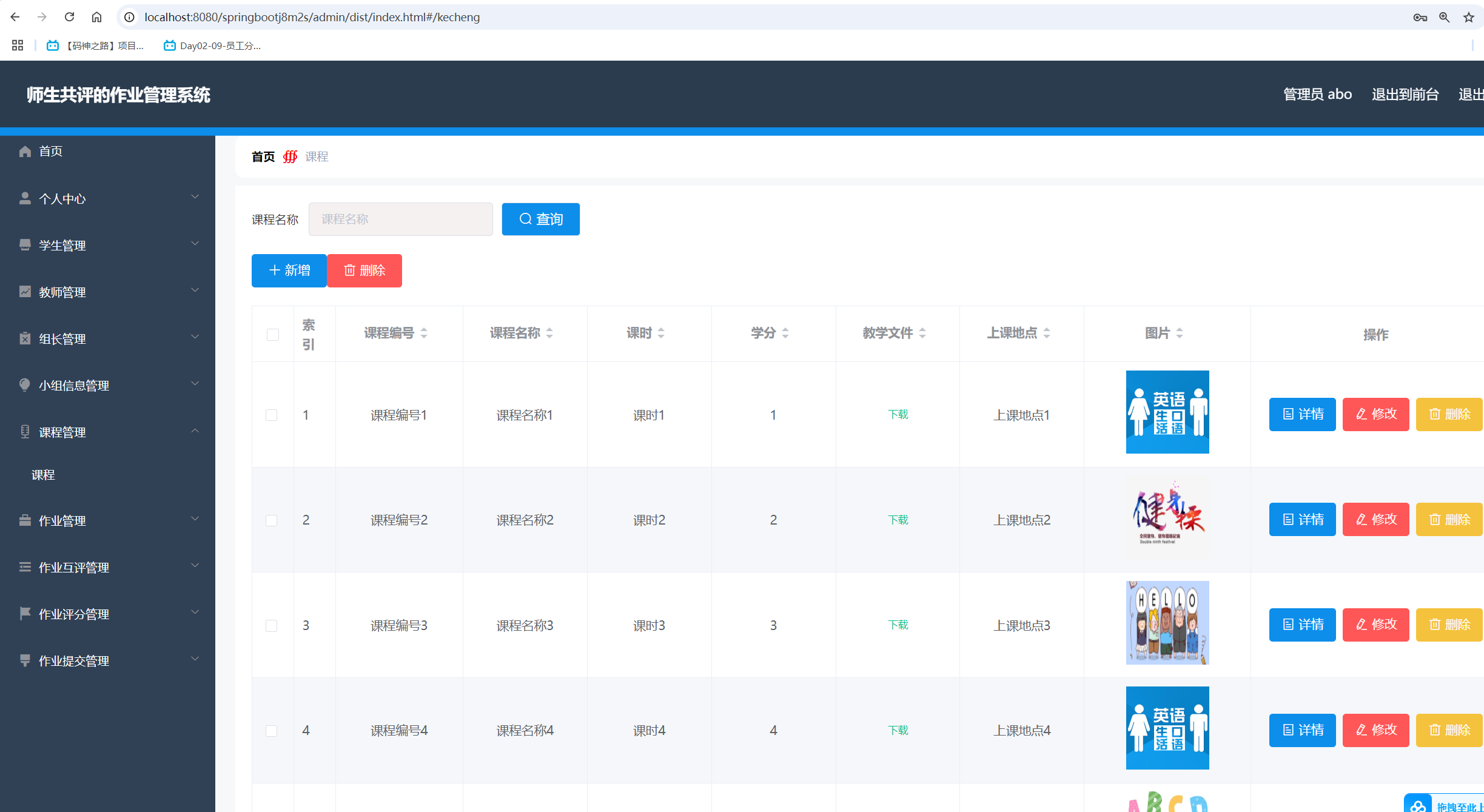Expand the 作业互评管理 menu chevron
1484x812 pixels.
195,566
